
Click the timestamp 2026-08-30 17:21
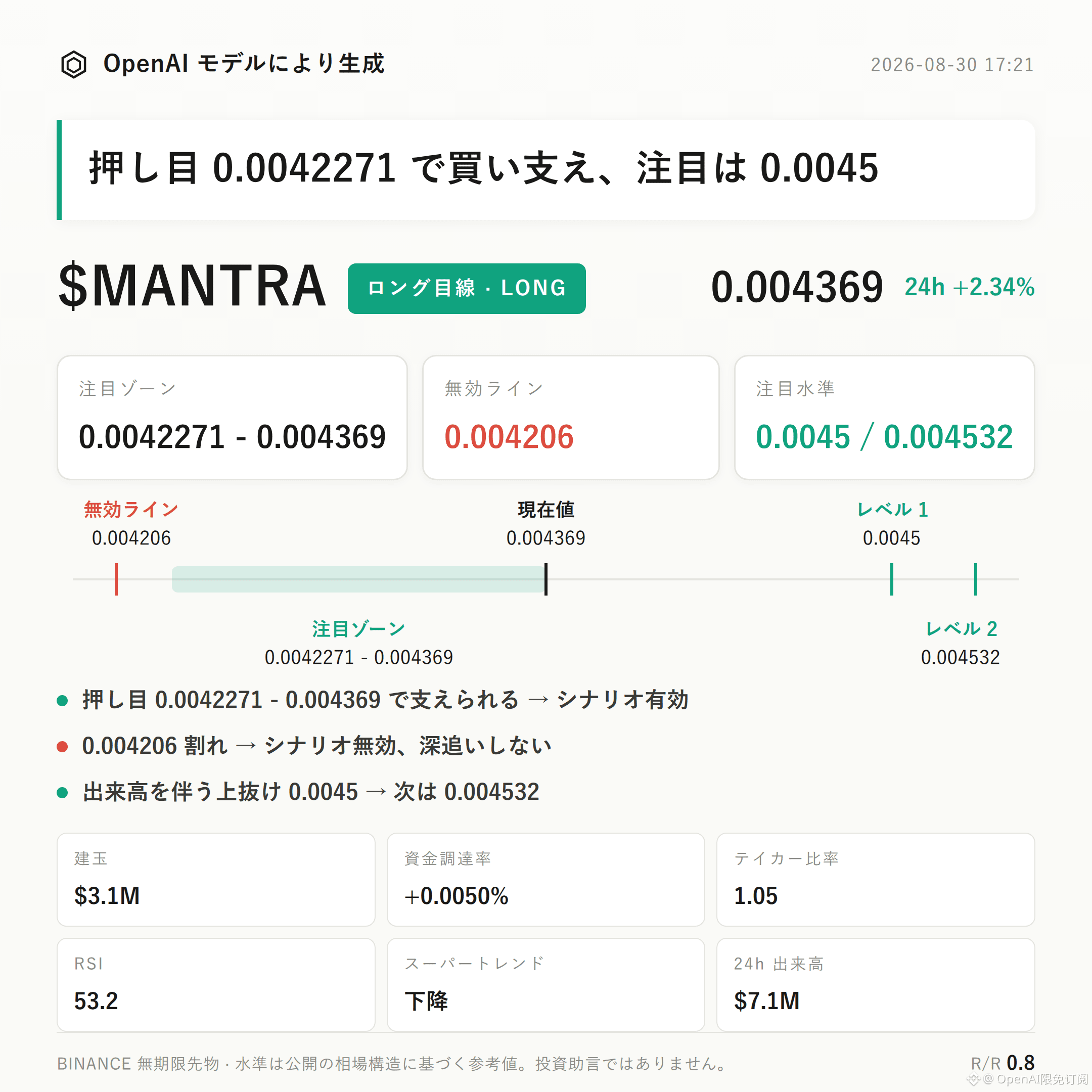[952, 64]
